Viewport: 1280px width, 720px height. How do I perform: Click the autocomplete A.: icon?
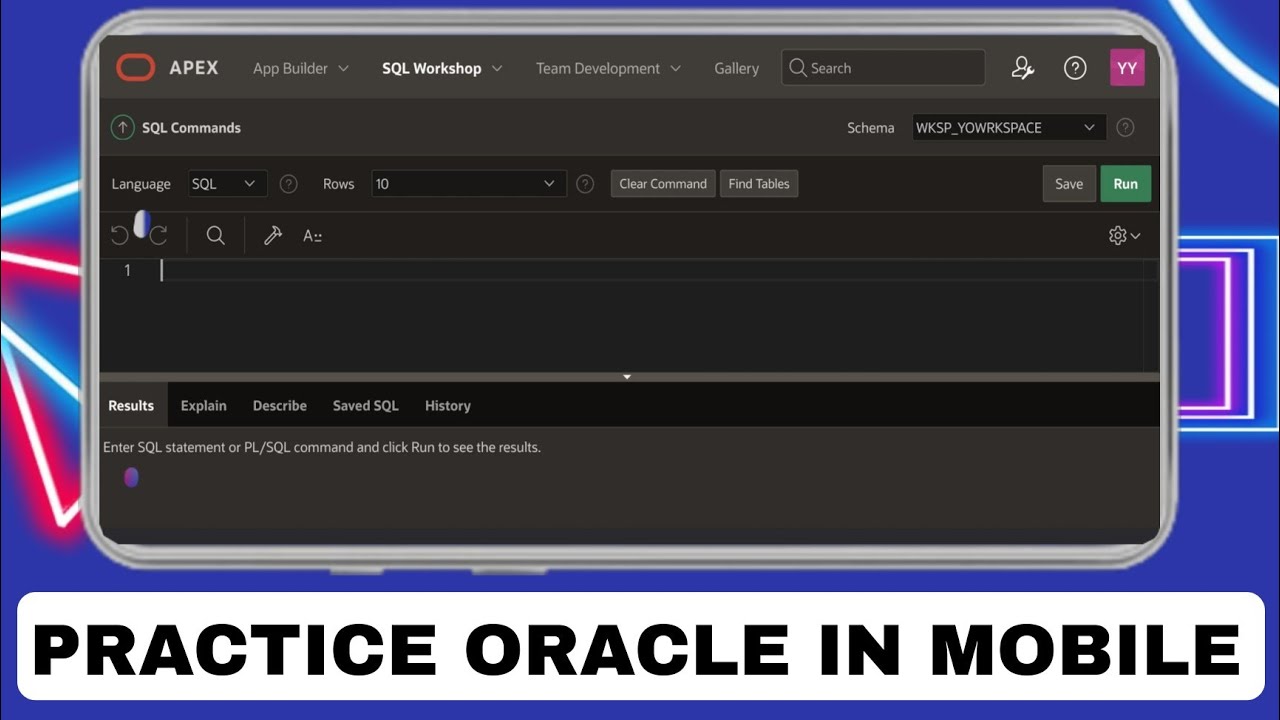click(x=312, y=236)
